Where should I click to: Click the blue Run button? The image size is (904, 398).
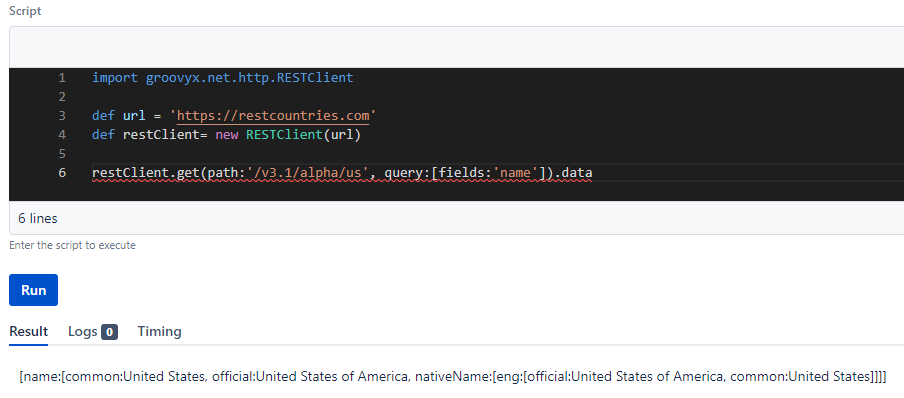point(33,290)
